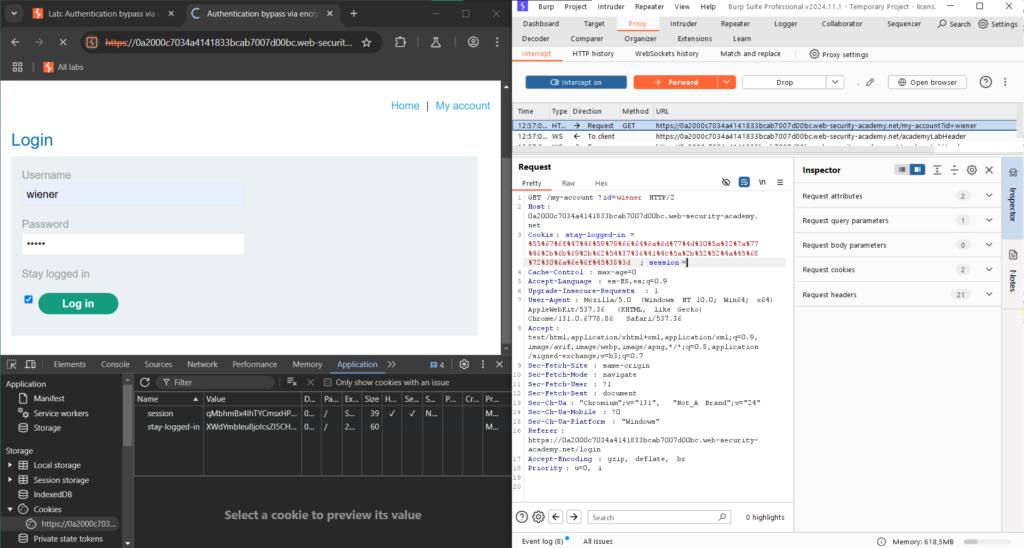
Task: Open the DevTools issues counter showing 4
Action: [437, 364]
